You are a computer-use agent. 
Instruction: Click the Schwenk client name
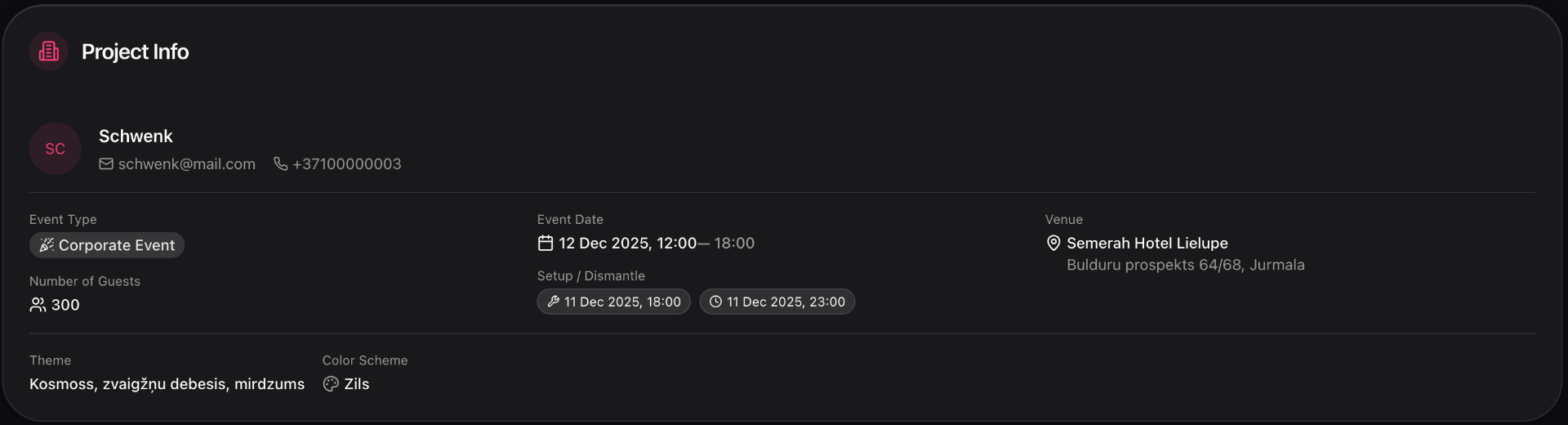pyautogui.click(x=136, y=136)
